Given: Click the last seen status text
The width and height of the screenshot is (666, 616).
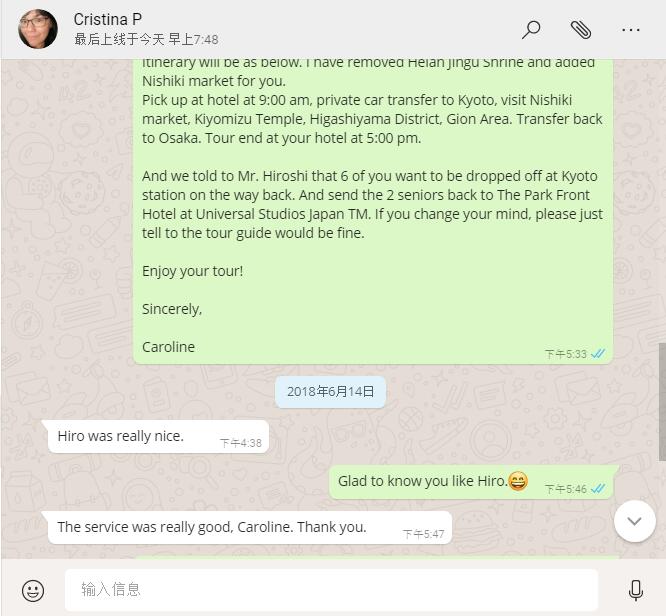Looking at the screenshot, I should point(146,40).
